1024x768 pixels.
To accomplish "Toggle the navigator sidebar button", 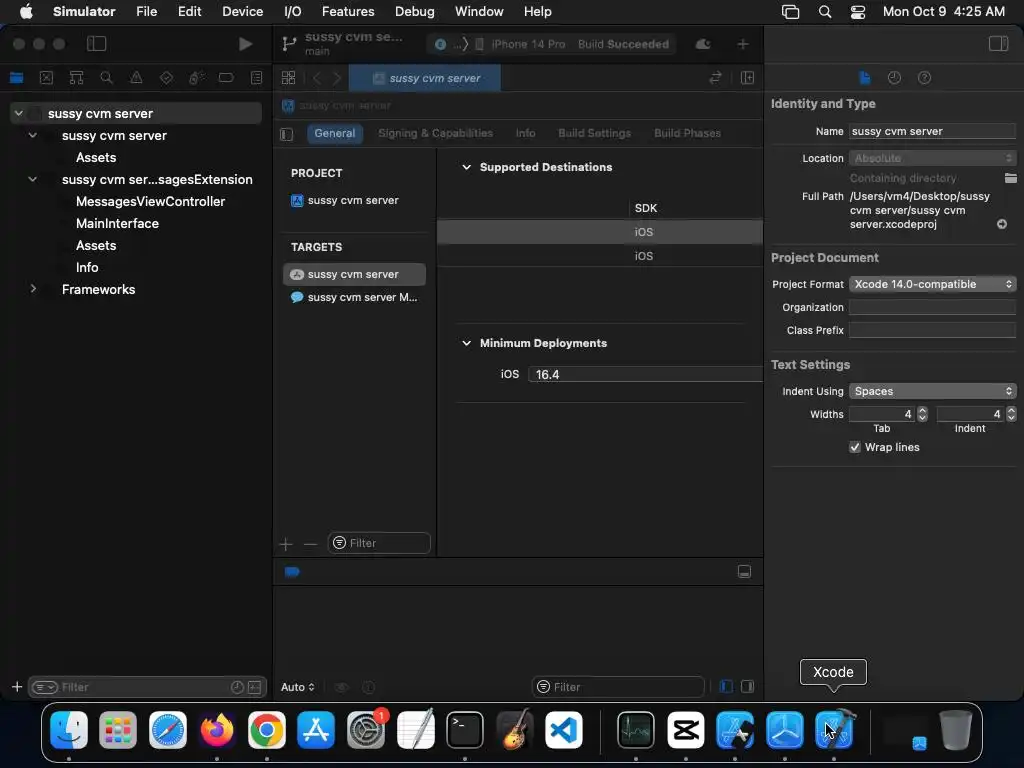I will tap(97, 44).
